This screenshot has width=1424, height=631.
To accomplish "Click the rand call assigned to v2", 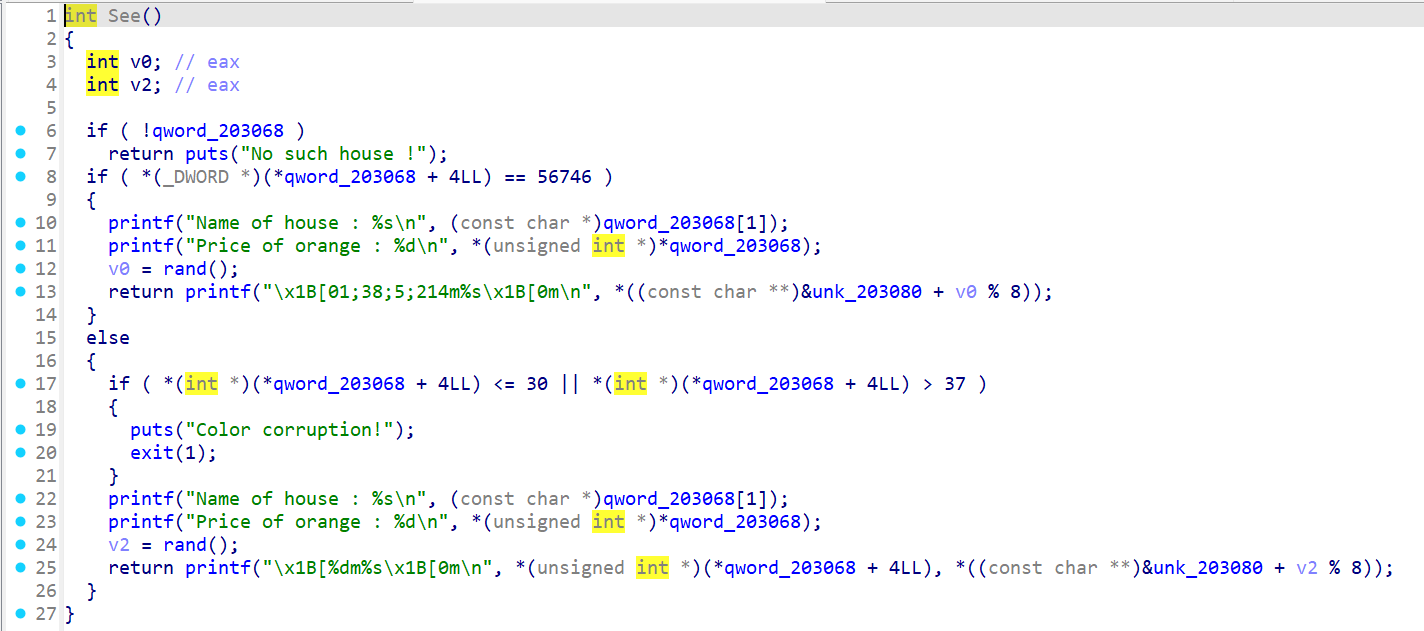I will [x=184, y=545].
